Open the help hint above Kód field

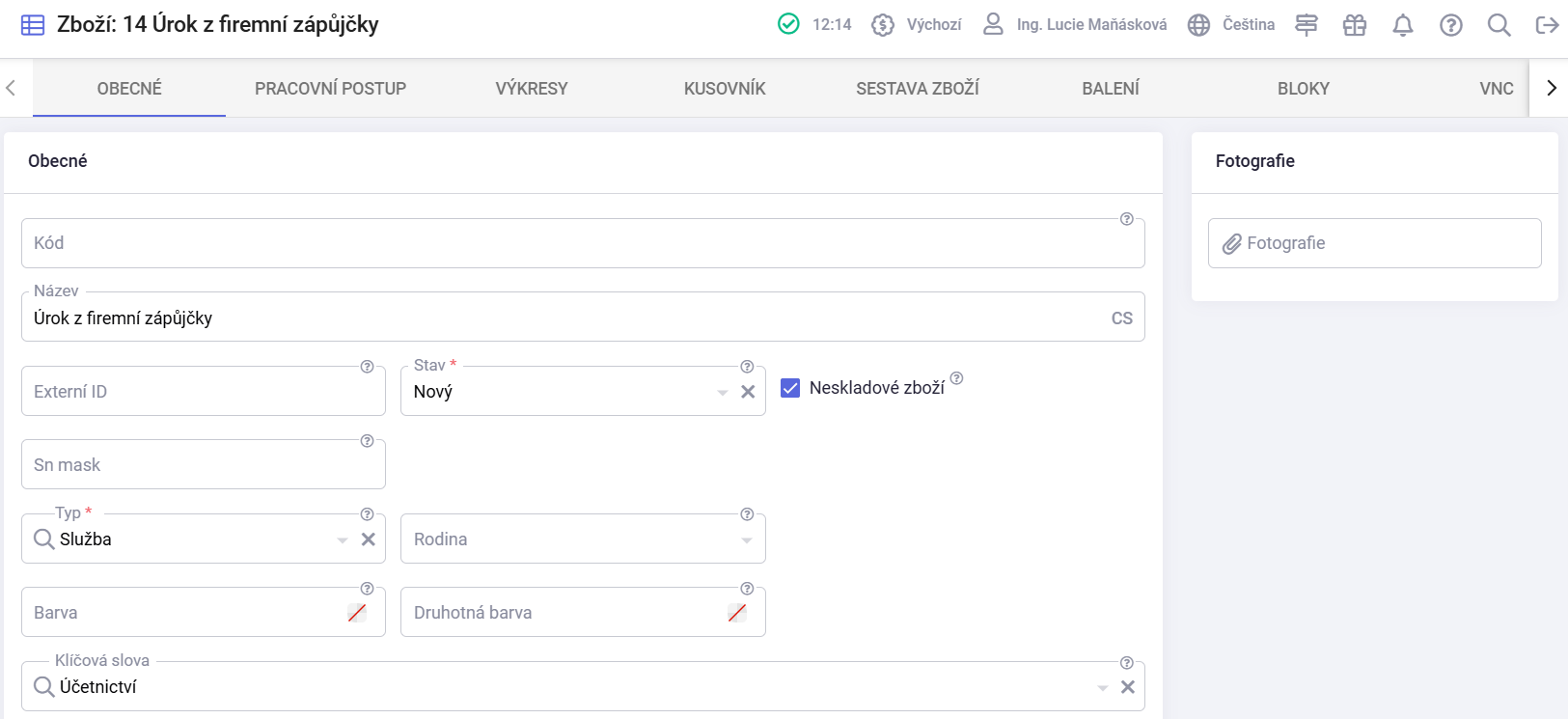click(1126, 219)
